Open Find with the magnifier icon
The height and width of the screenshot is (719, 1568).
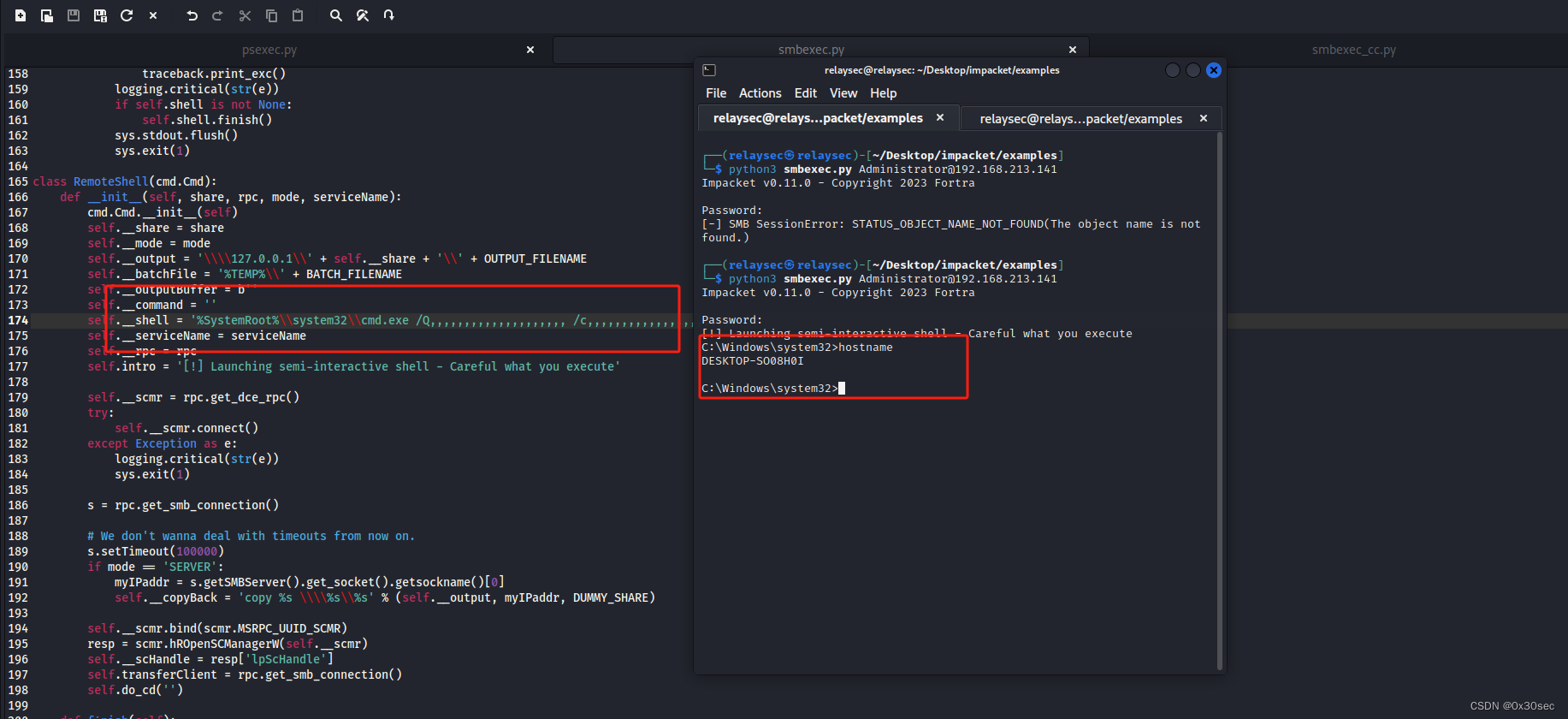pyautogui.click(x=336, y=15)
